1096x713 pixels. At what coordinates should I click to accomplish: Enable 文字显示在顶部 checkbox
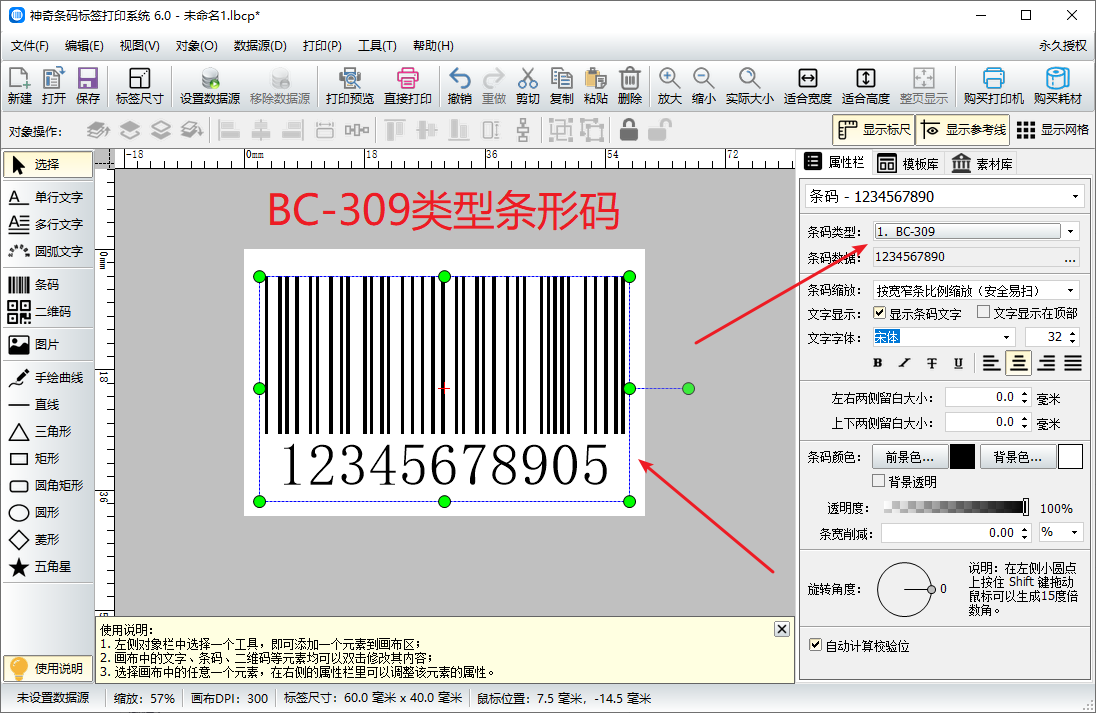983,312
